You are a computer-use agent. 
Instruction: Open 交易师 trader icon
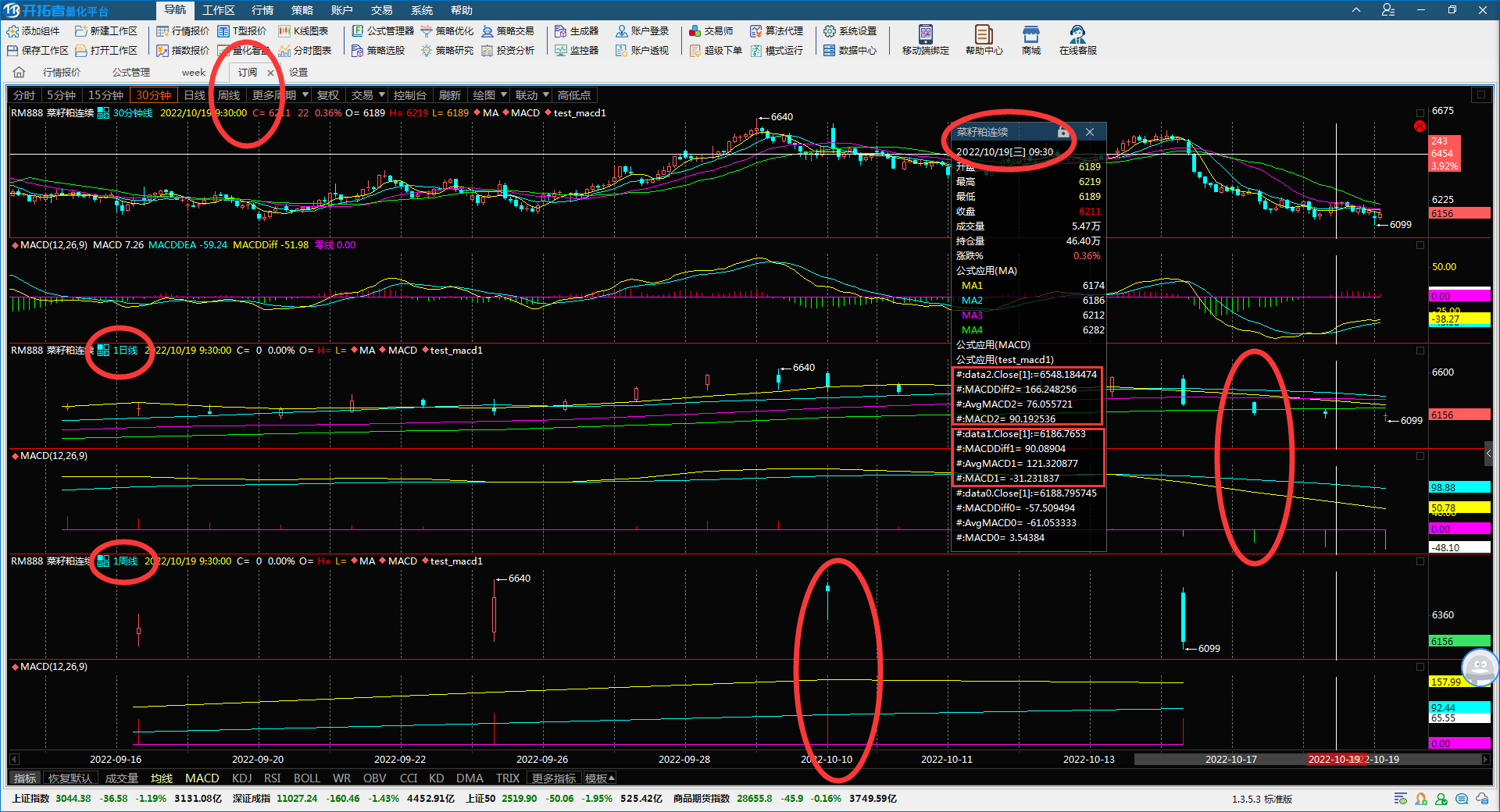pyautogui.click(x=695, y=31)
